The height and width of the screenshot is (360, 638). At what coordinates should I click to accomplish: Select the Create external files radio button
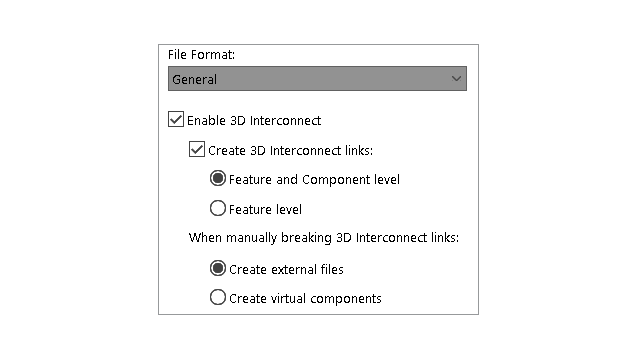tap(218, 268)
